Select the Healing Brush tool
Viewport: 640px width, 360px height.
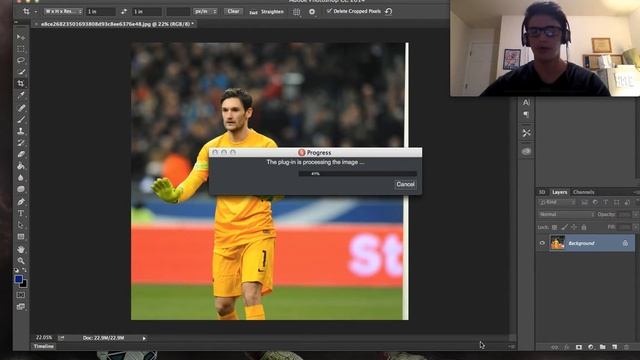21,108
